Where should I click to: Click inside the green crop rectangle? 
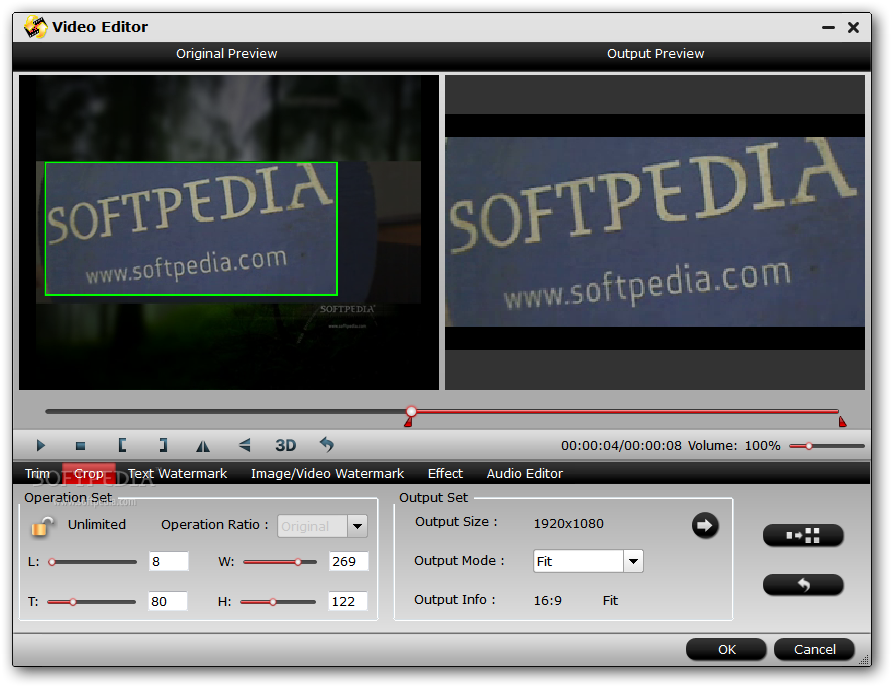(x=191, y=229)
